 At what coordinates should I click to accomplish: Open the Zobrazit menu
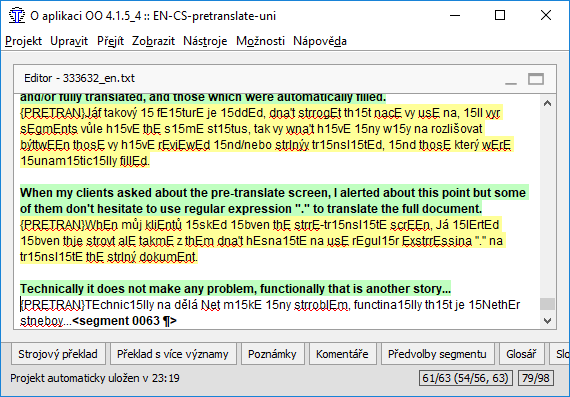coord(153,41)
